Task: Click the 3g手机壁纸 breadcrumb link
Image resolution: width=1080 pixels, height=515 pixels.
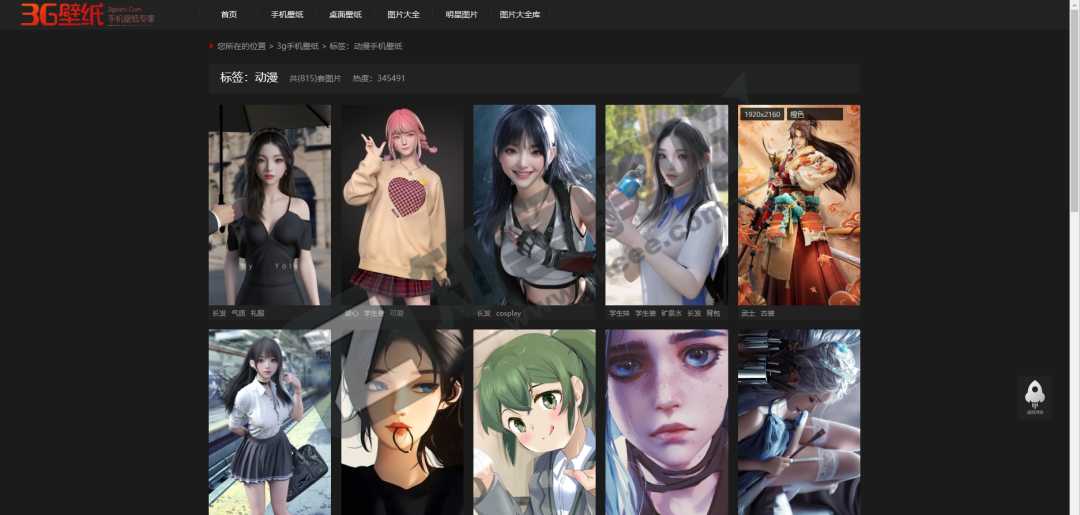Action: (x=298, y=46)
